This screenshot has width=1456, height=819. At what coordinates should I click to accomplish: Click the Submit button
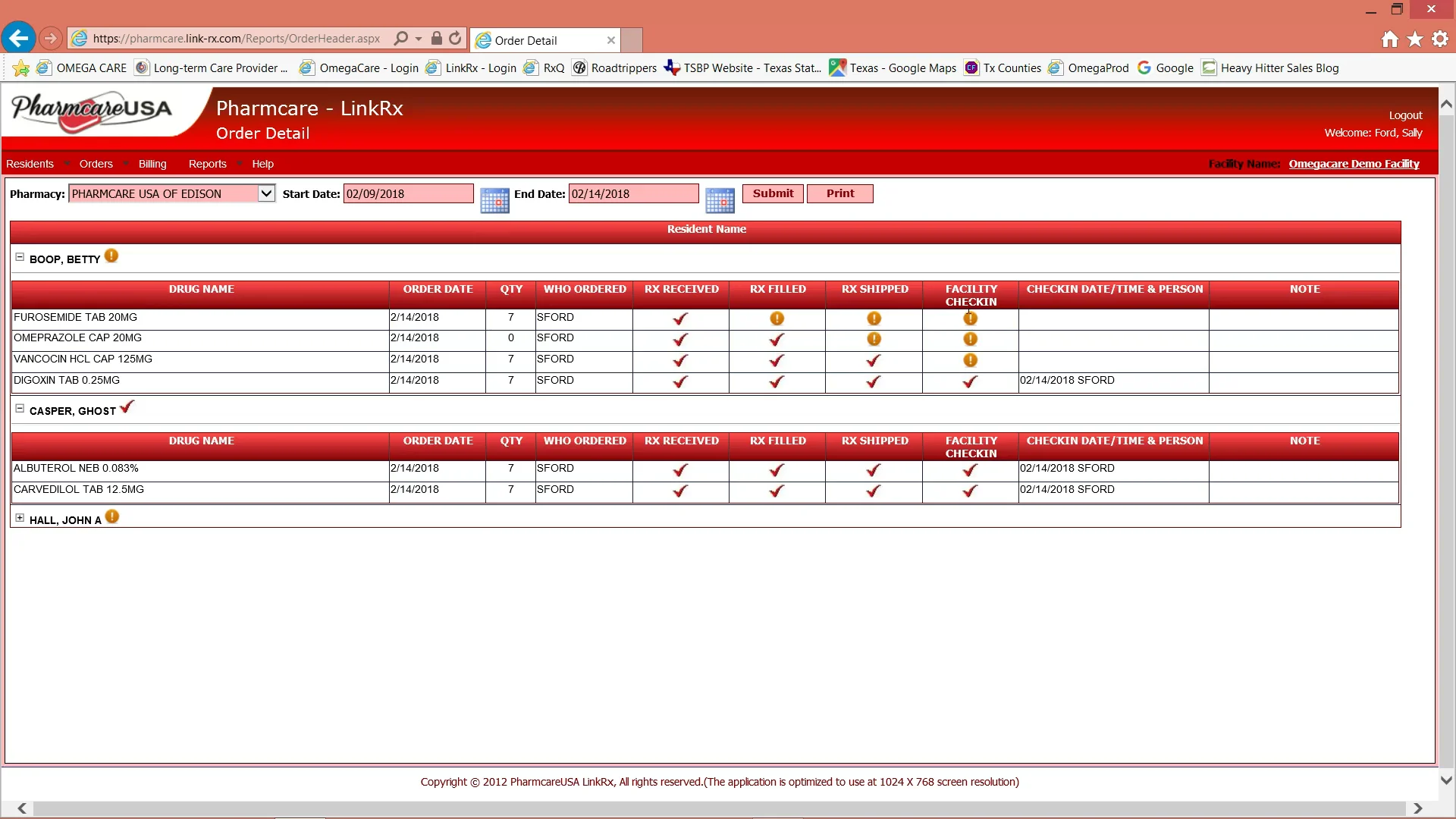coord(773,193)
